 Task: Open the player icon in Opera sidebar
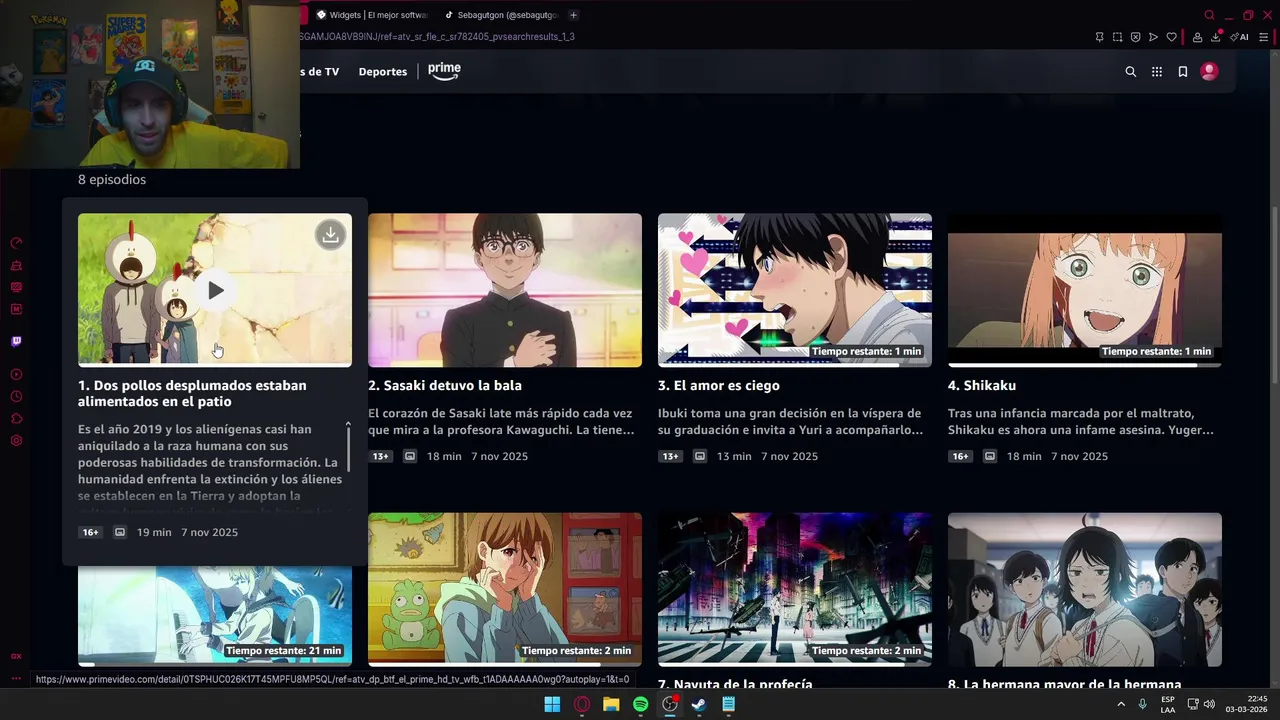coord(16,374)
